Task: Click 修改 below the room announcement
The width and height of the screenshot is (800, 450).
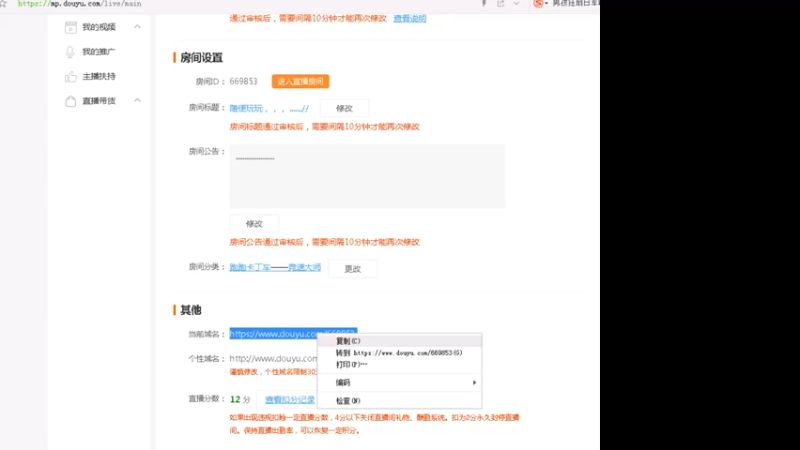Action: [x=254, y=223]
